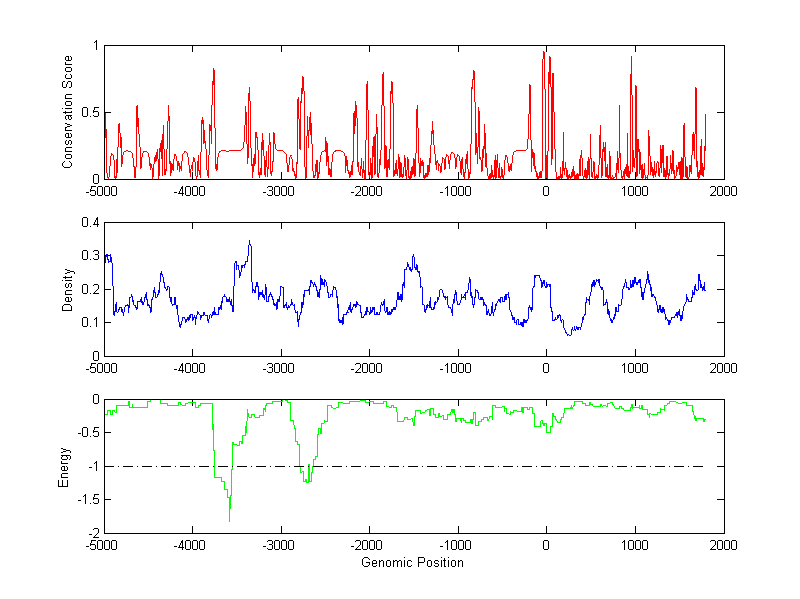Screen dimensions: 800x599
Task: Click the deepest green energy minimum near -3500
Action: point(230,519)
